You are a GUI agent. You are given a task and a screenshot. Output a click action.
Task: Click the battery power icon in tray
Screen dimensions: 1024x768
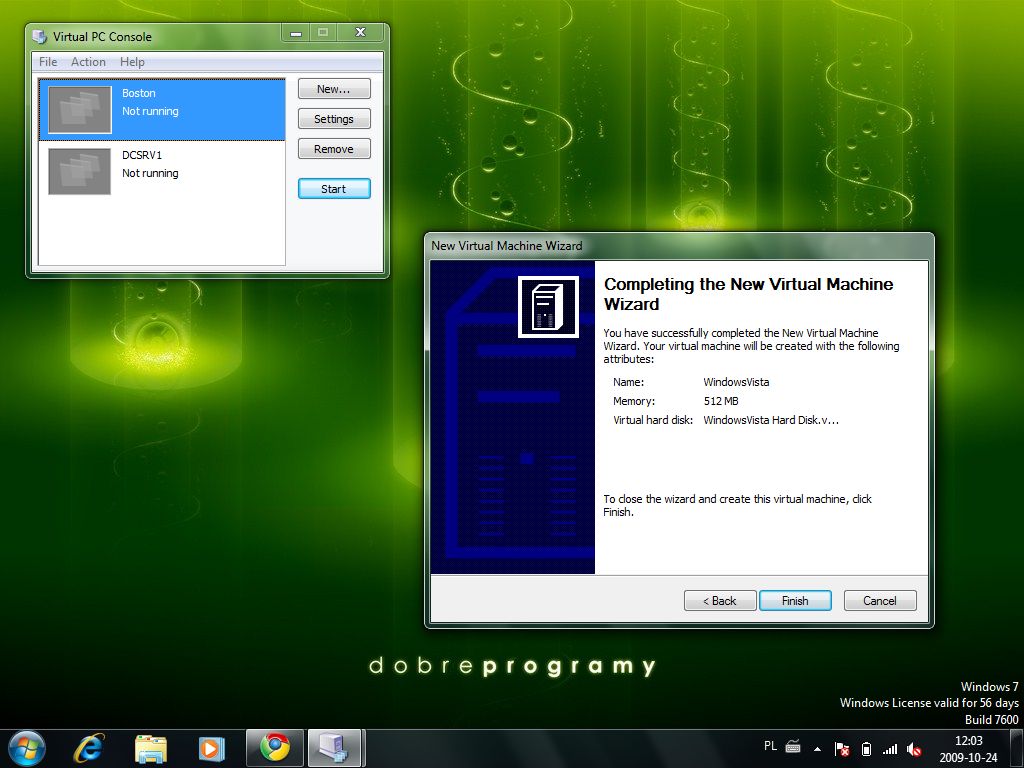[x=866, y=749]
